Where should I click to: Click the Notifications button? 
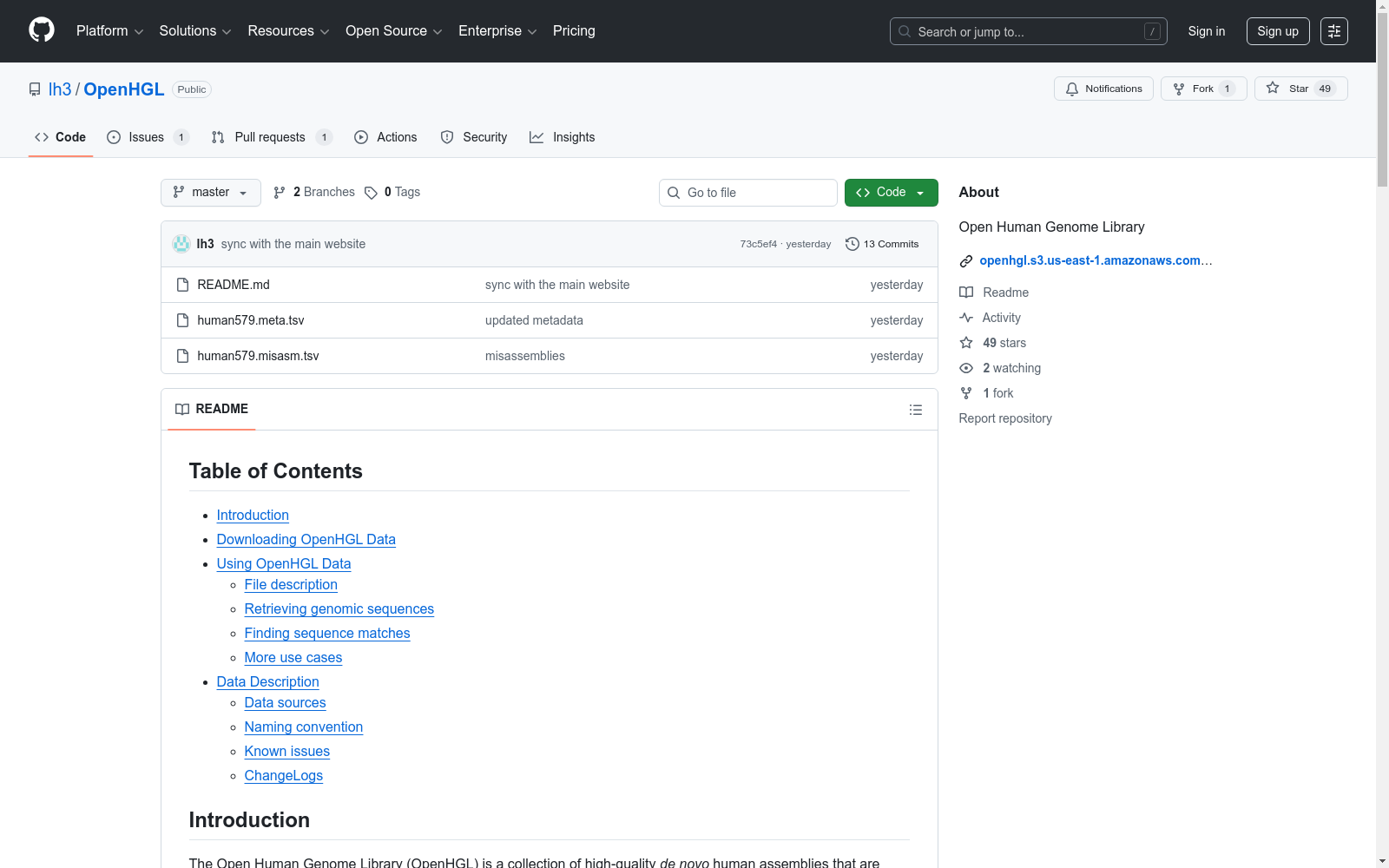[1103, 89]
